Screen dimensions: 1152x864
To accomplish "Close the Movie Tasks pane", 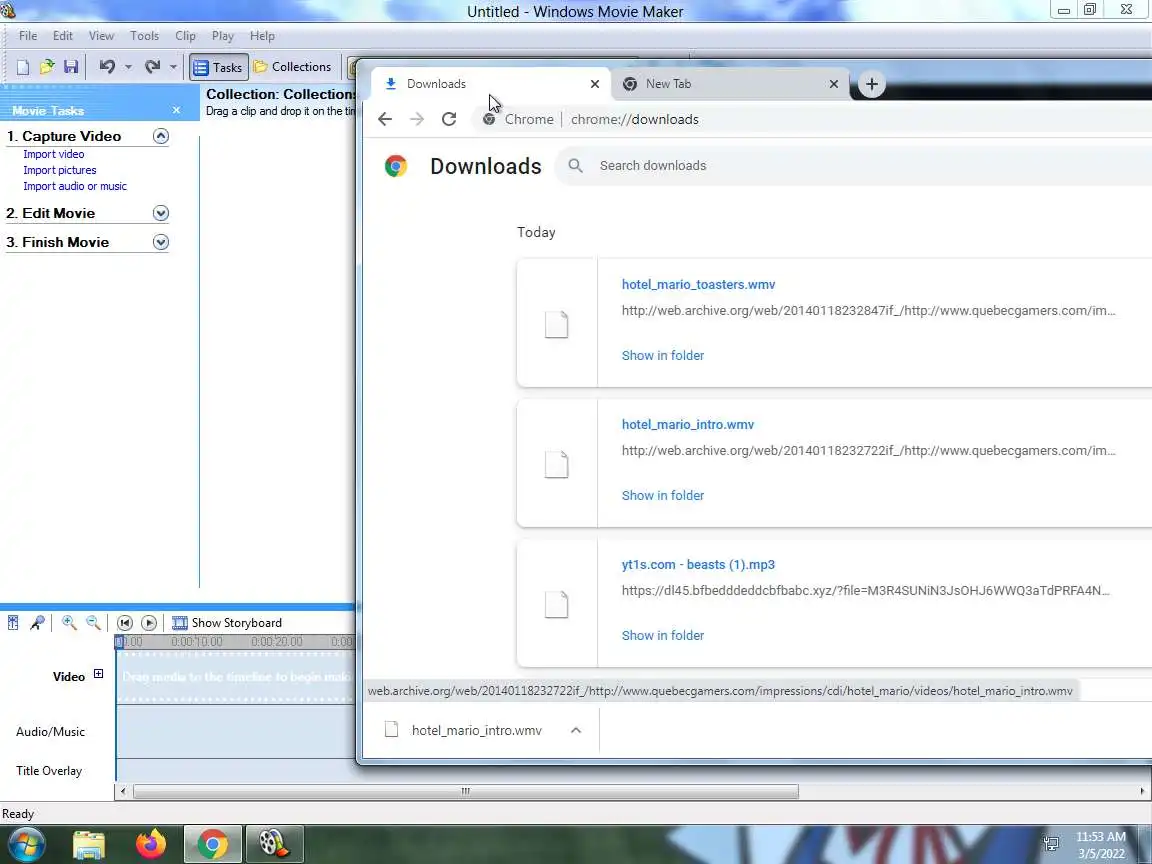I will click(x=176, y=110).
